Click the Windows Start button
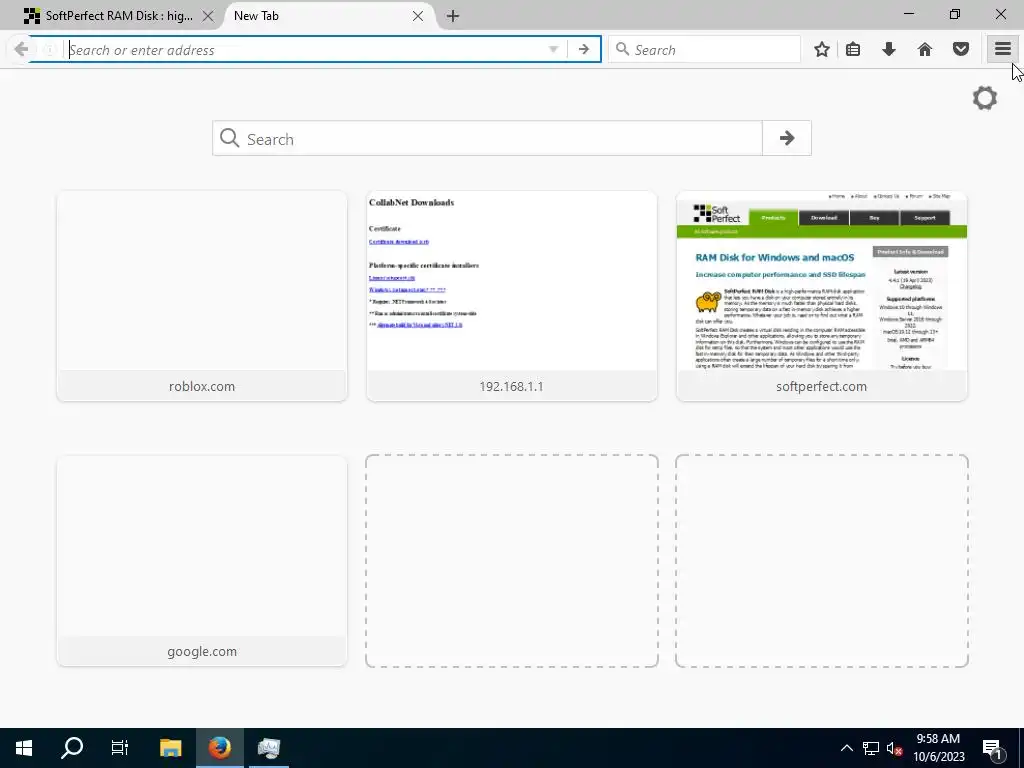1024x768 pixels. 24,748
